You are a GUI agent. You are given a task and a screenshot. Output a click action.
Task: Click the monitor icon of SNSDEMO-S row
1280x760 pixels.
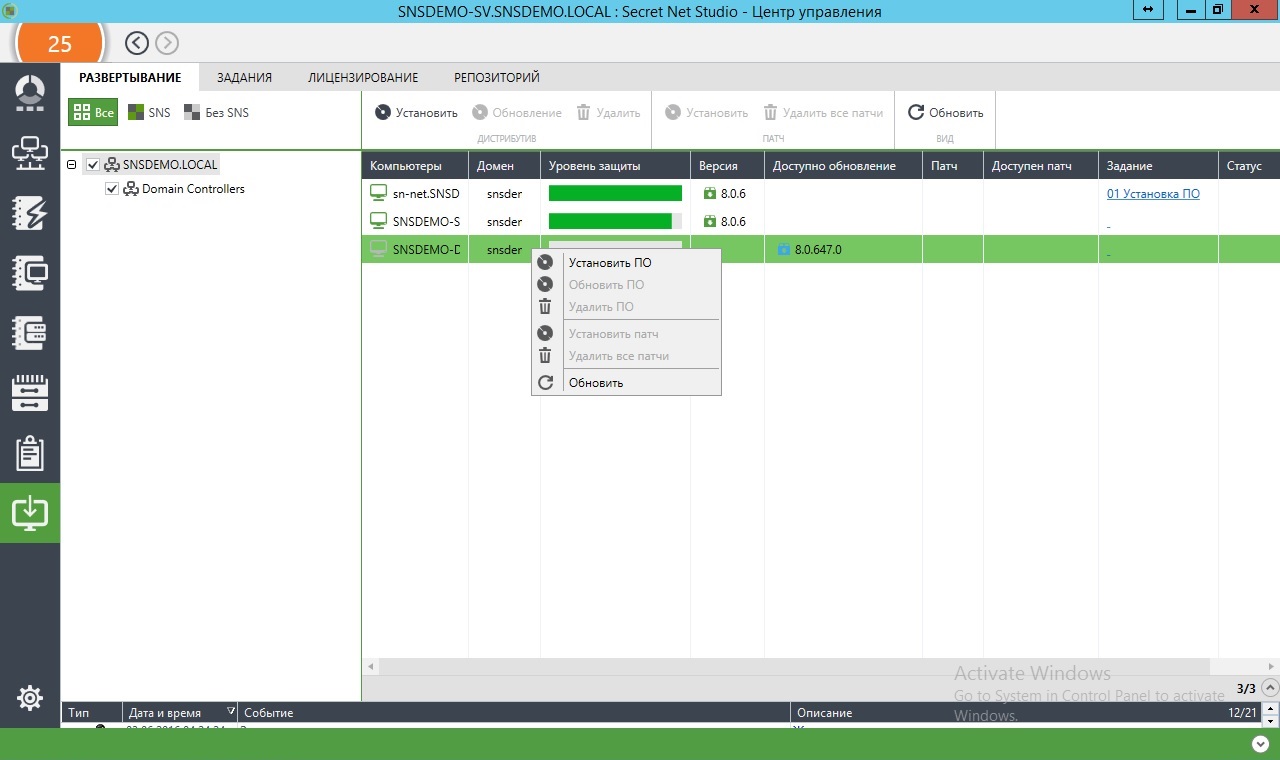coord(378,221)
